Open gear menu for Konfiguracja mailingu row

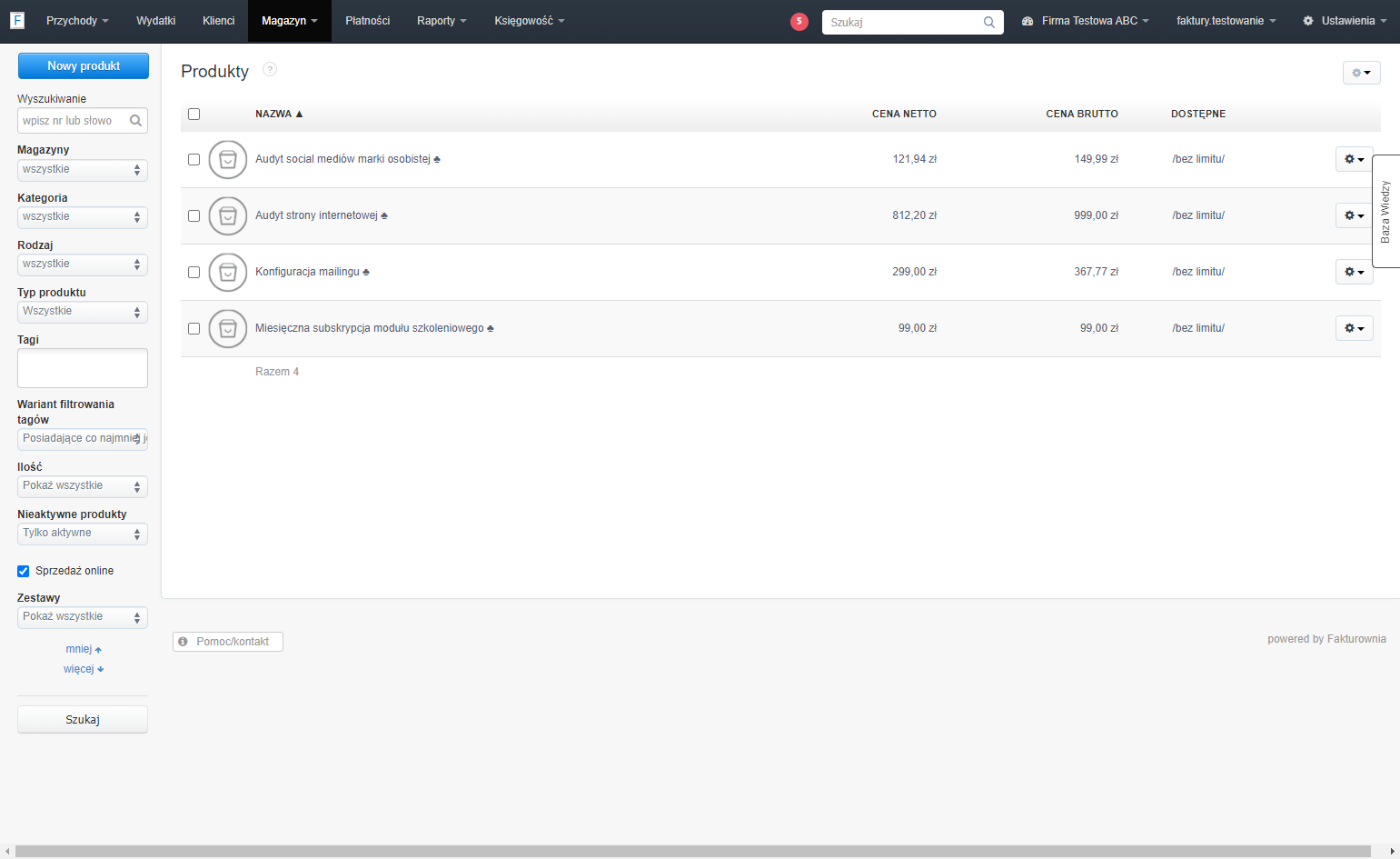pos(1354,272)
